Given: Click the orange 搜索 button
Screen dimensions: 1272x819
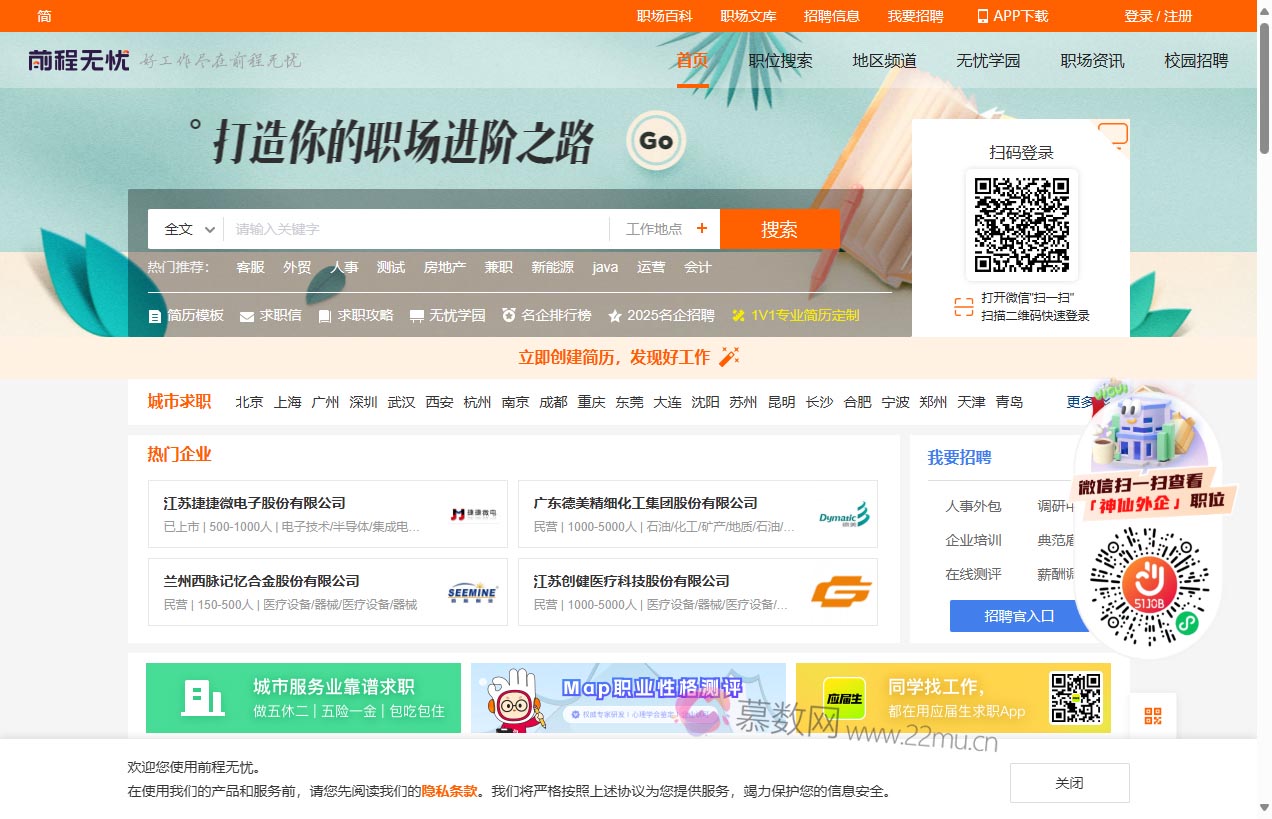Looking at the screenshot, I should (780, 228).
